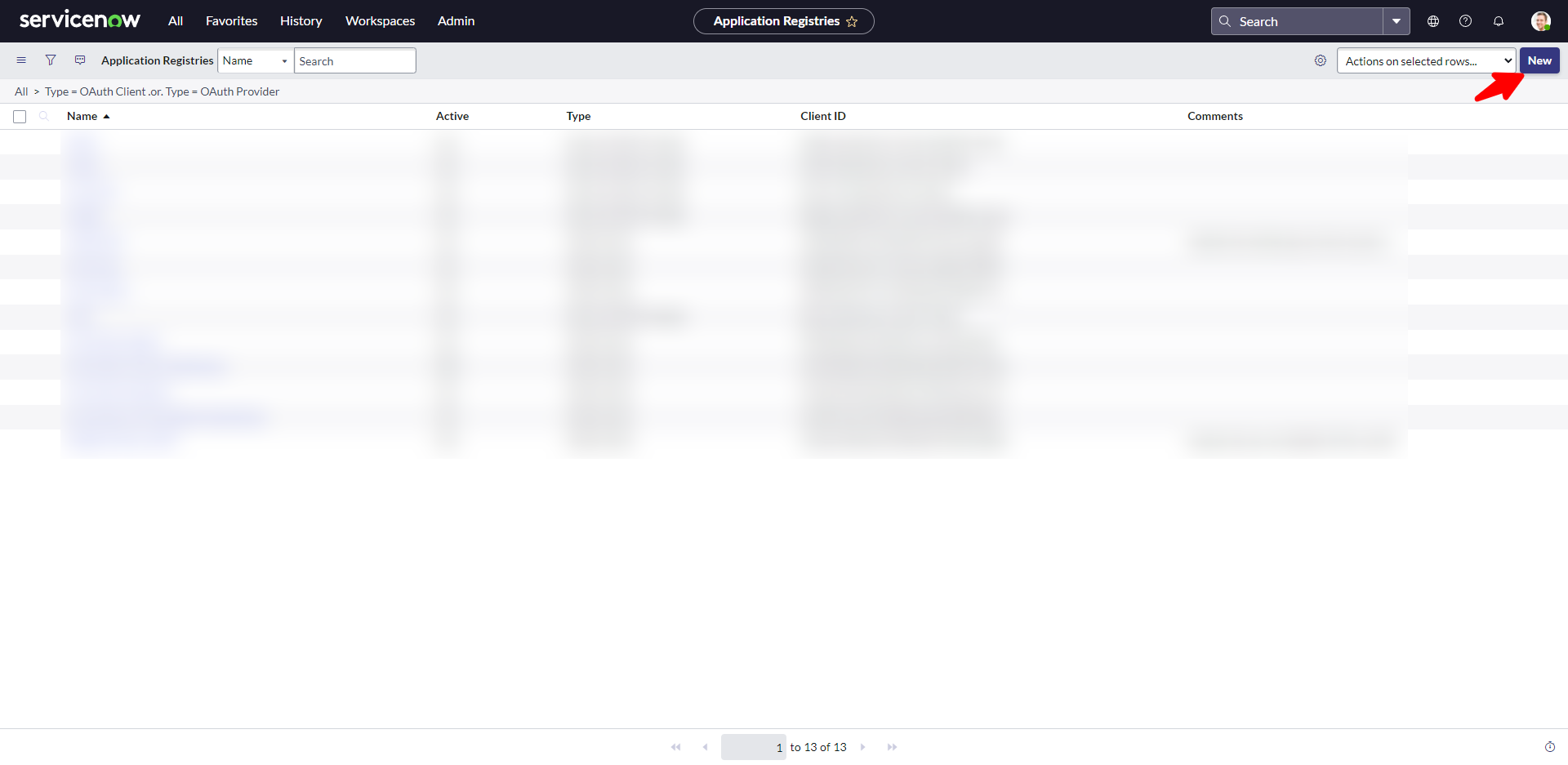Screen dimensions: 1568x765
Task: Go to first page arrow
Action: point(675,747)
